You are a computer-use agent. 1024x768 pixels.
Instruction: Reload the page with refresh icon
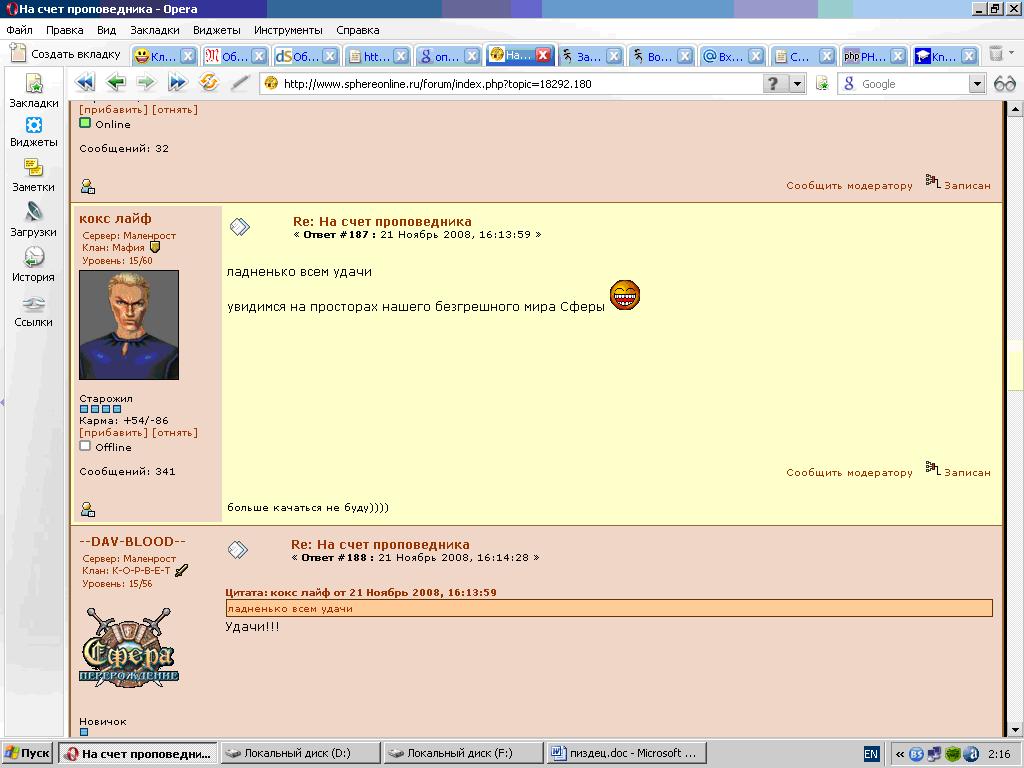(x=208, y=82)
